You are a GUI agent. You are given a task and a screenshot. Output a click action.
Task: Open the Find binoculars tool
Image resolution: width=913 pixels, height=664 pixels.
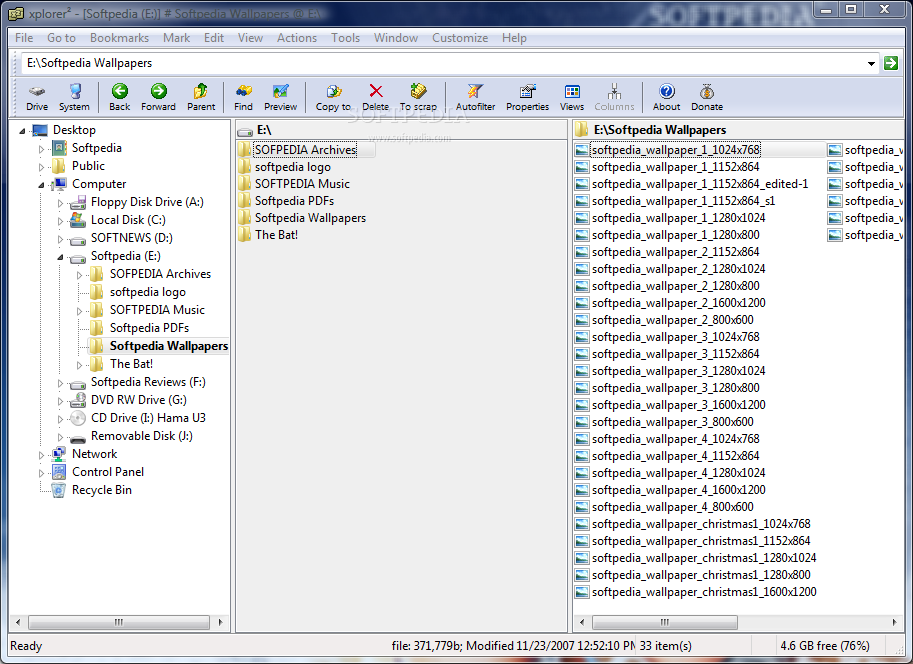click(243, 97)
